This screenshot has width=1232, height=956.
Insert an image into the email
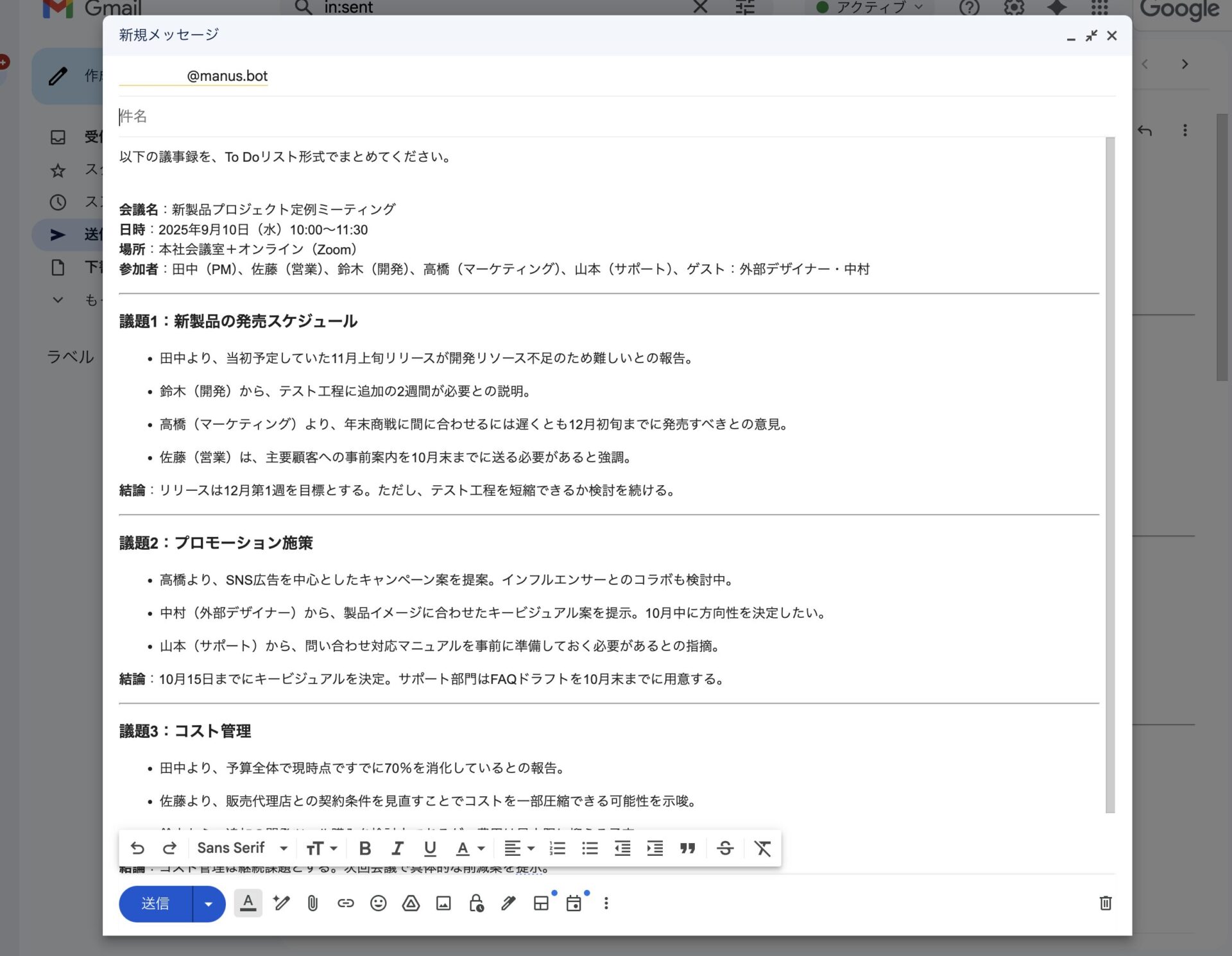pos(443,903)
